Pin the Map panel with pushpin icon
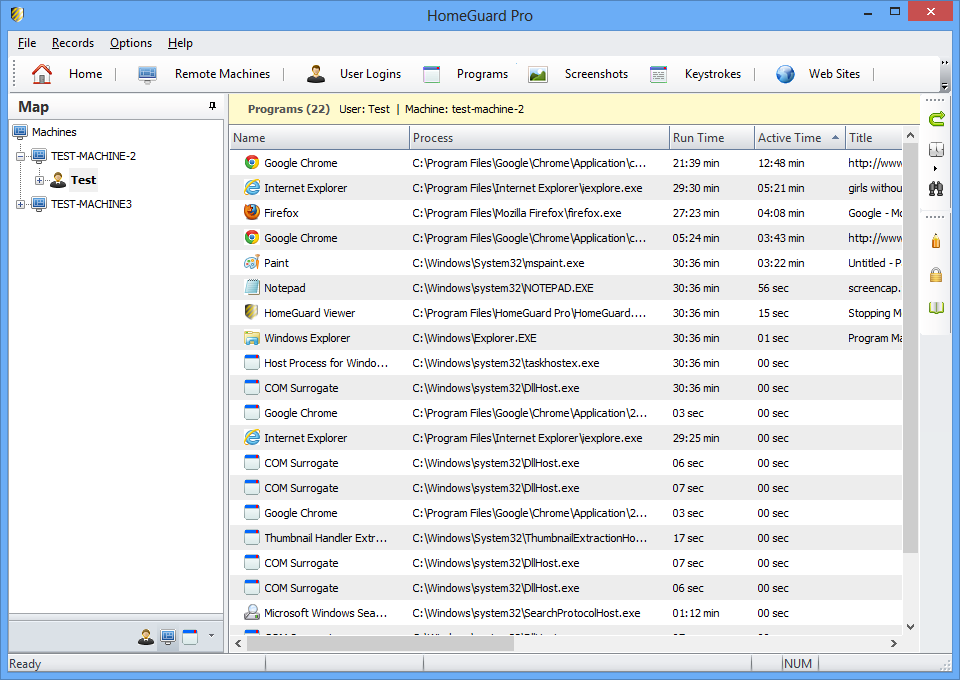 [212, 106]
